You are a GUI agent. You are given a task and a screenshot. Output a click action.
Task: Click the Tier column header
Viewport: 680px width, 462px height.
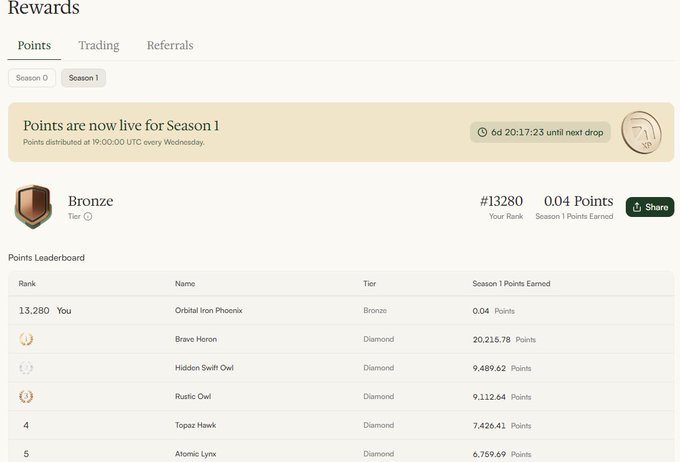click(x=369, y=284)
